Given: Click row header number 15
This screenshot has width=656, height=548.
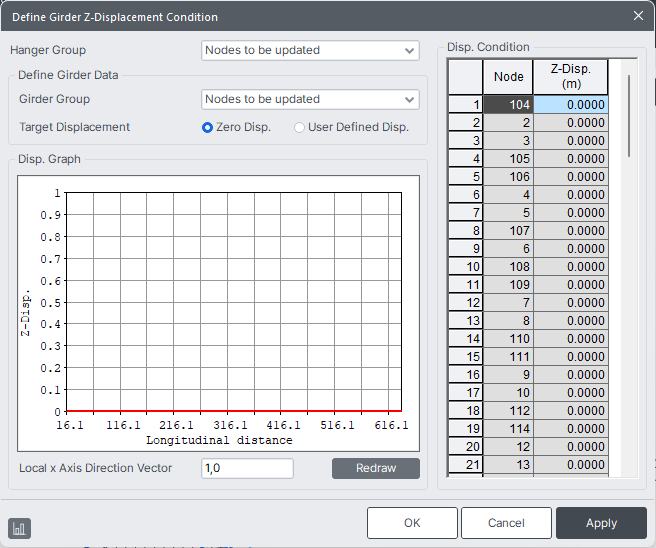Looking at the screenshot, I should (465, 356).
